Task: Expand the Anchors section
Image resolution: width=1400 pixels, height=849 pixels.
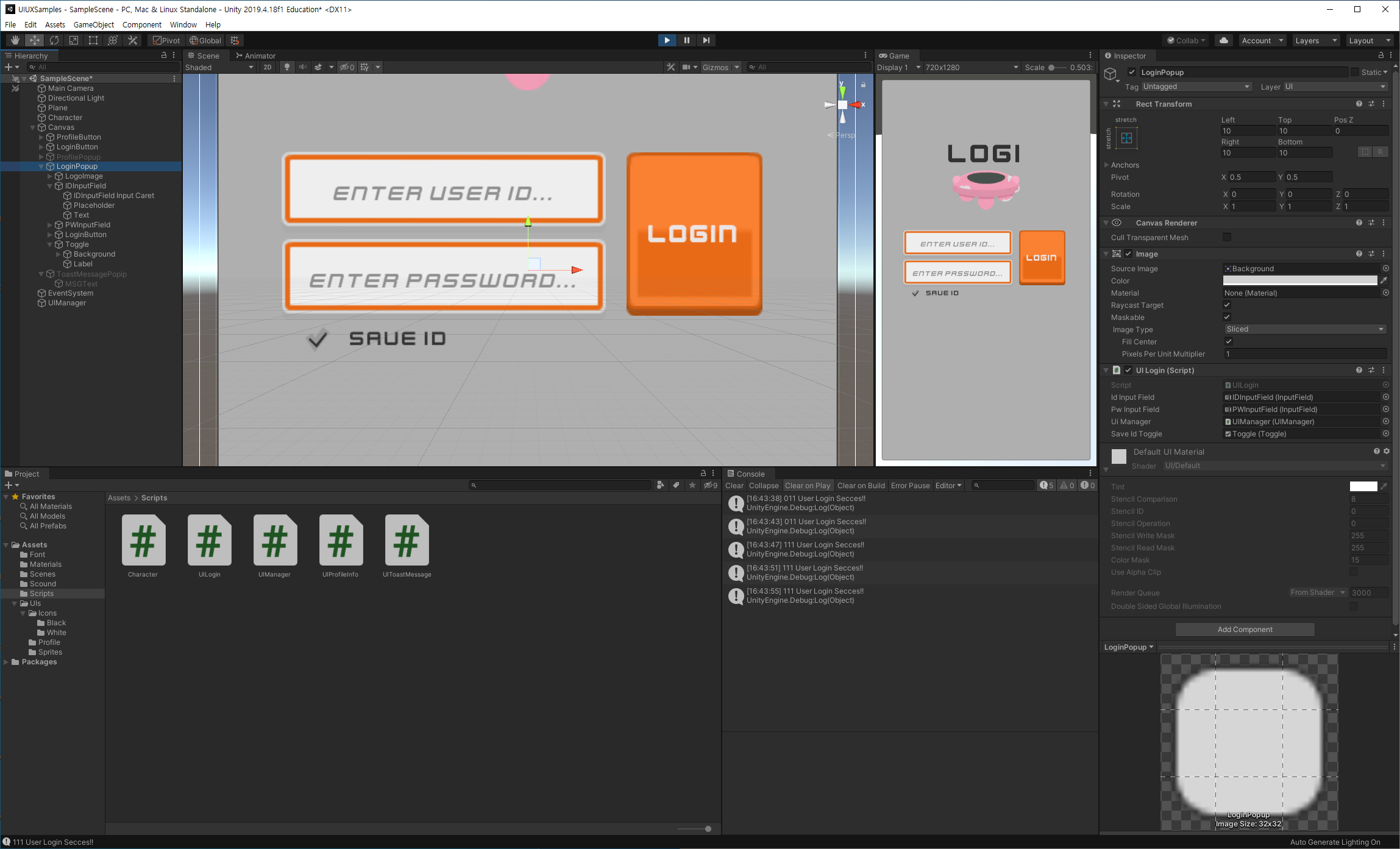Action: coord(1107,165)
